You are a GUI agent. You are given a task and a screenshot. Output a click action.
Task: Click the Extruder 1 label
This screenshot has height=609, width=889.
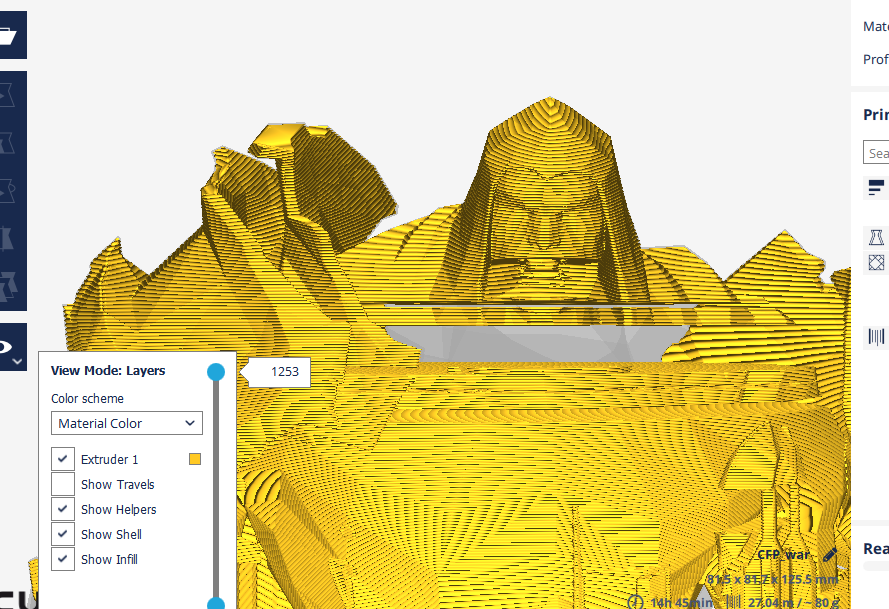coord(109,459)
